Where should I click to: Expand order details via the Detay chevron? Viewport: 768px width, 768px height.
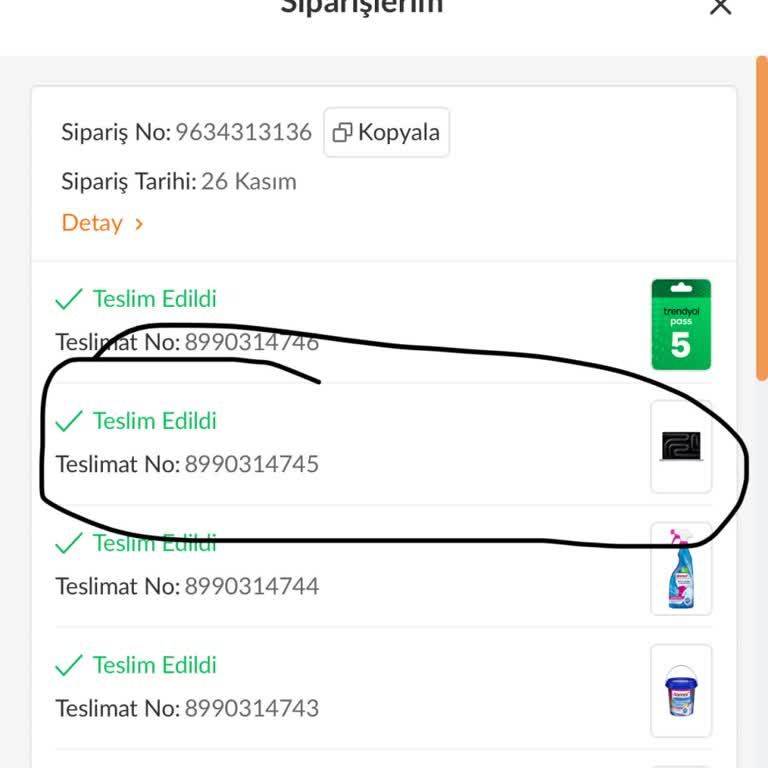[139, 224]
